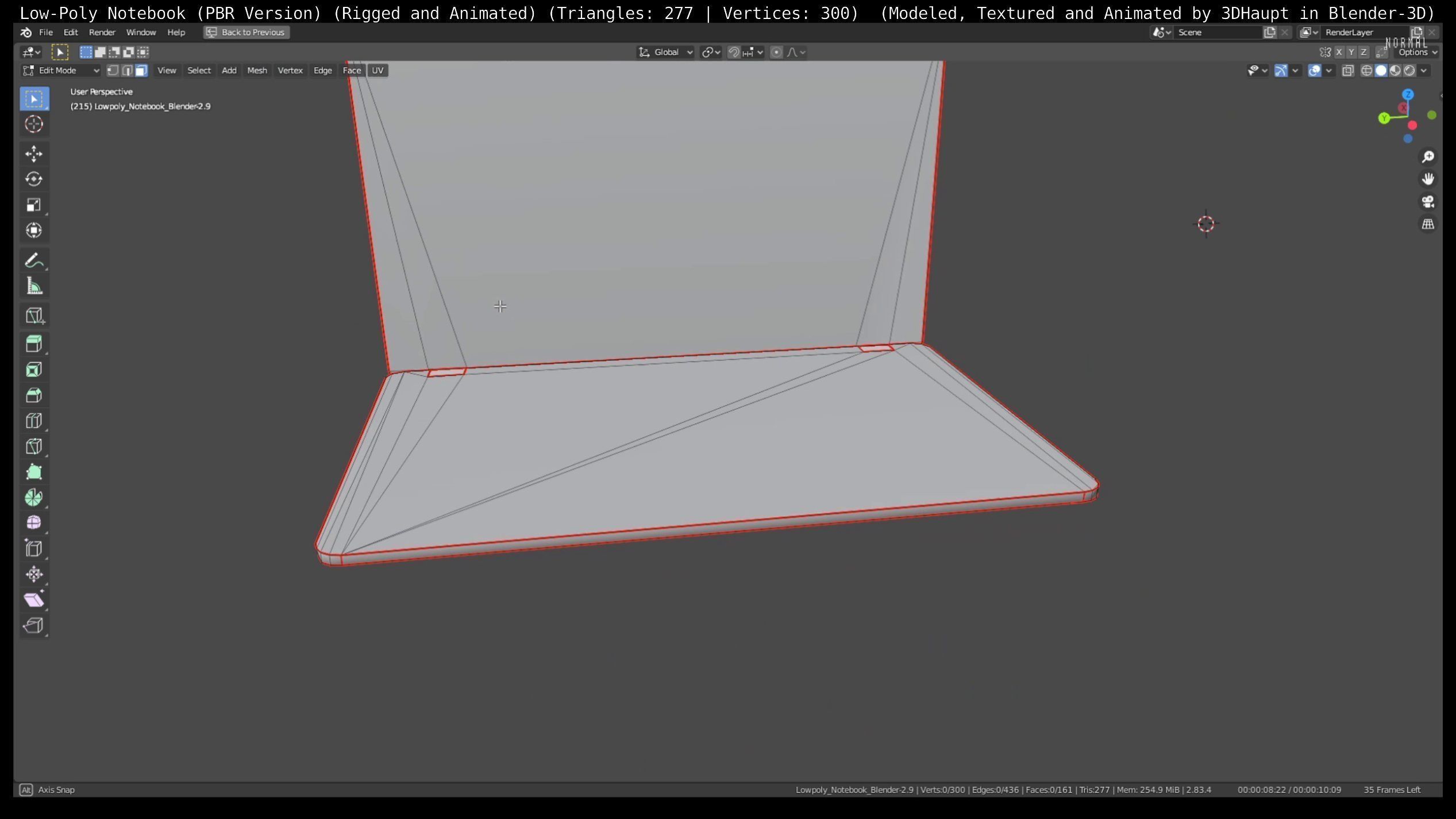Activate the Bevel tool

point(33,395)
